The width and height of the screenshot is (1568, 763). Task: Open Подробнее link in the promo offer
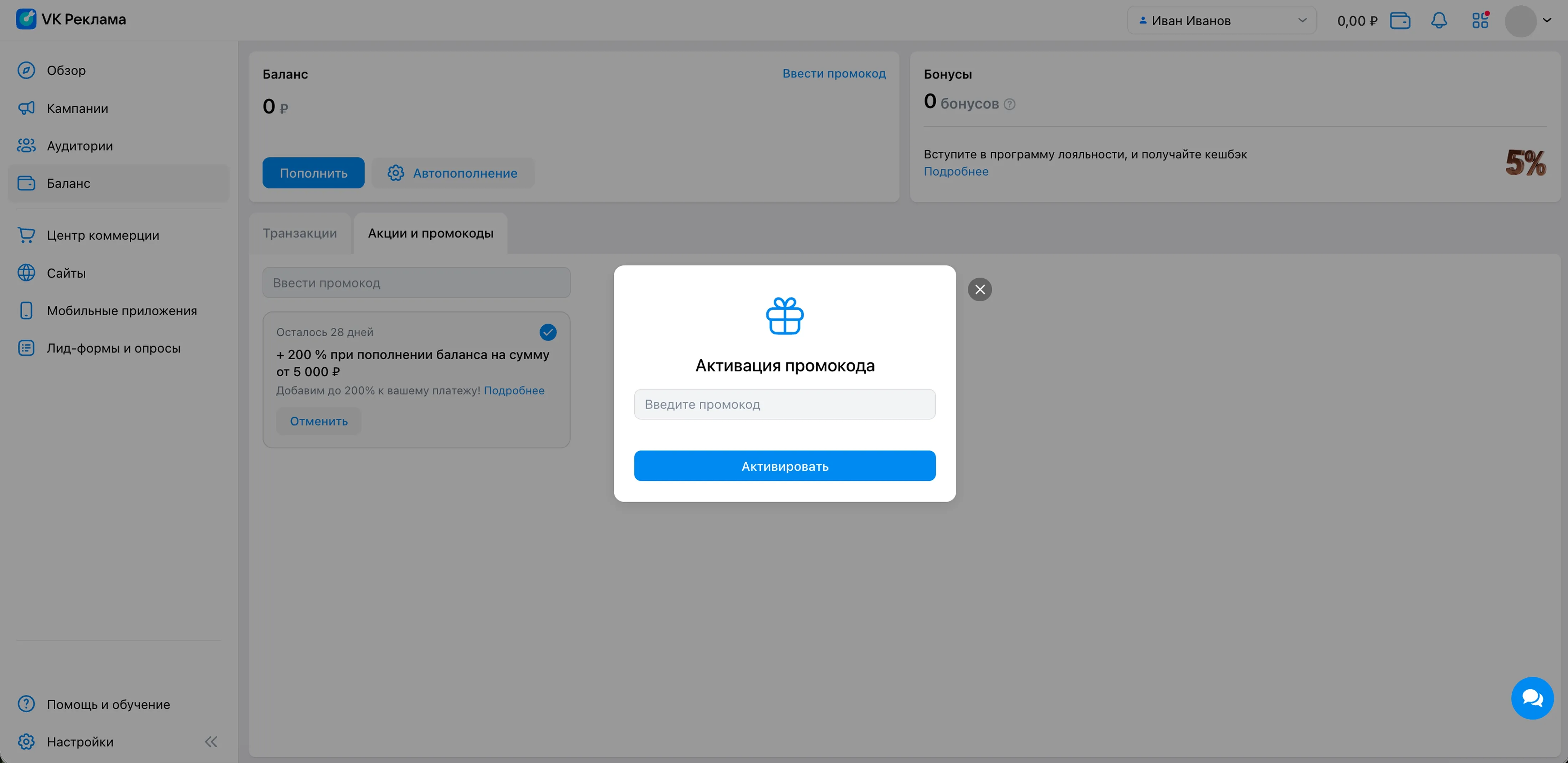click(514, 390)
